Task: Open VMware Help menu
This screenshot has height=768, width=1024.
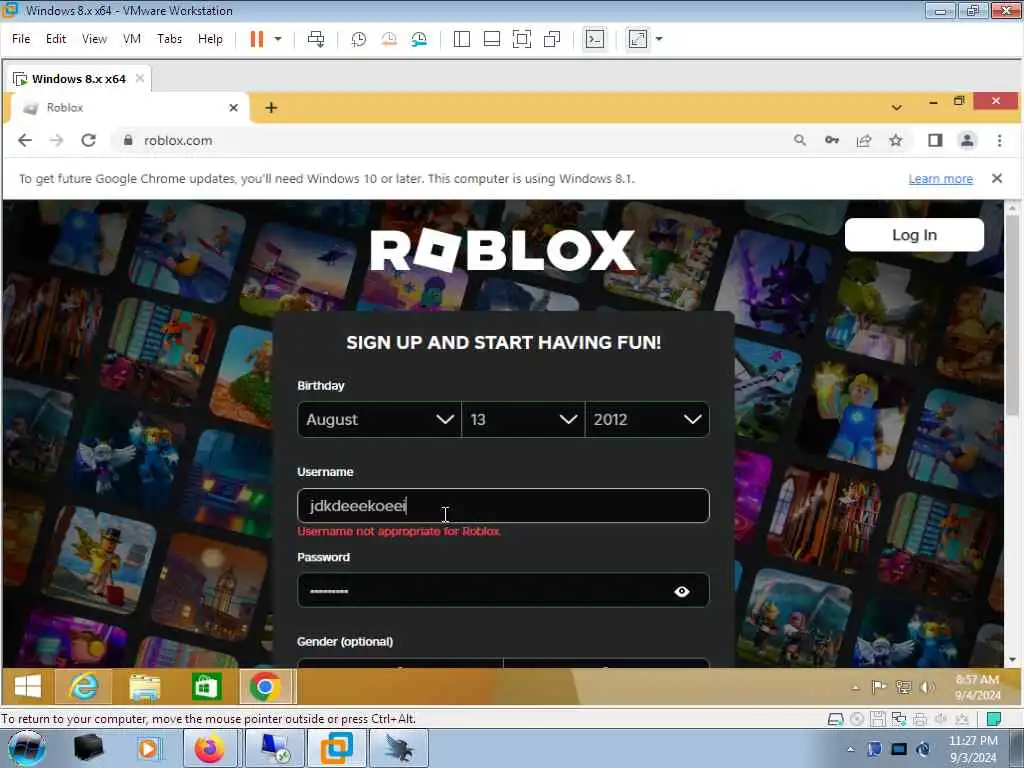Action: point(210,39)
